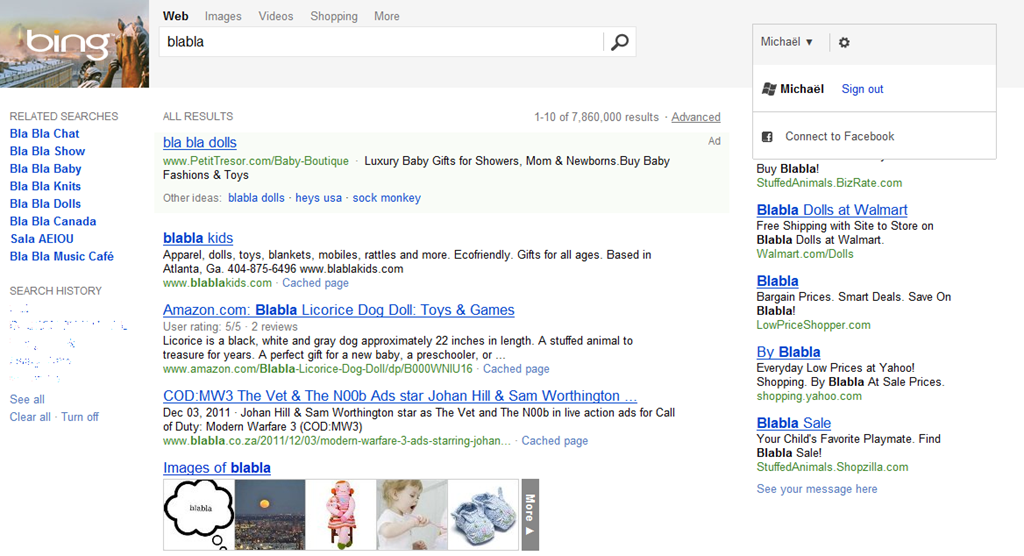Click the Bing logo
The height and width of the screenshot is (556, 1024).
[x=68, y=44]
